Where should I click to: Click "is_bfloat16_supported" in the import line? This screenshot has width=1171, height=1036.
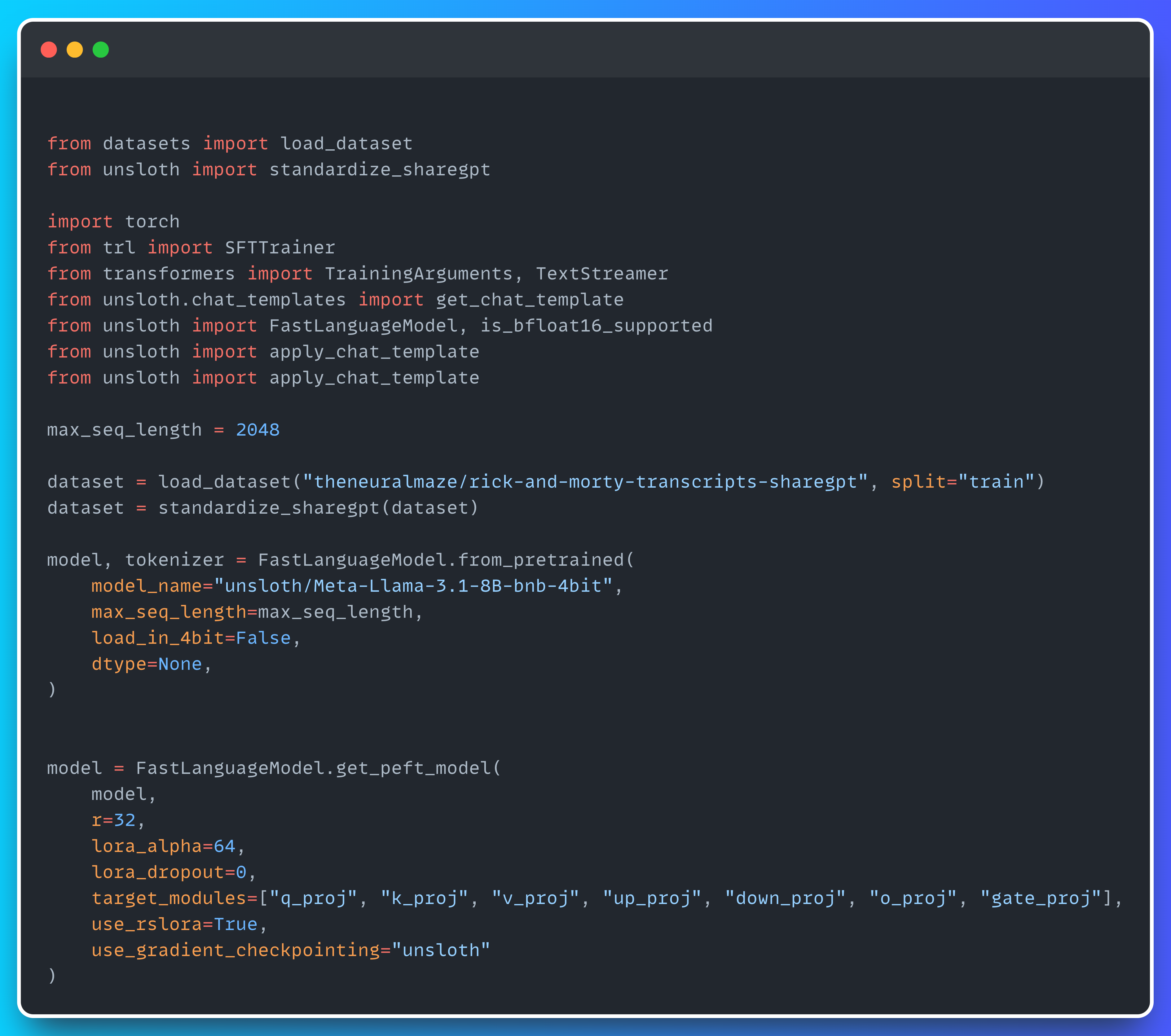(597, 326)
